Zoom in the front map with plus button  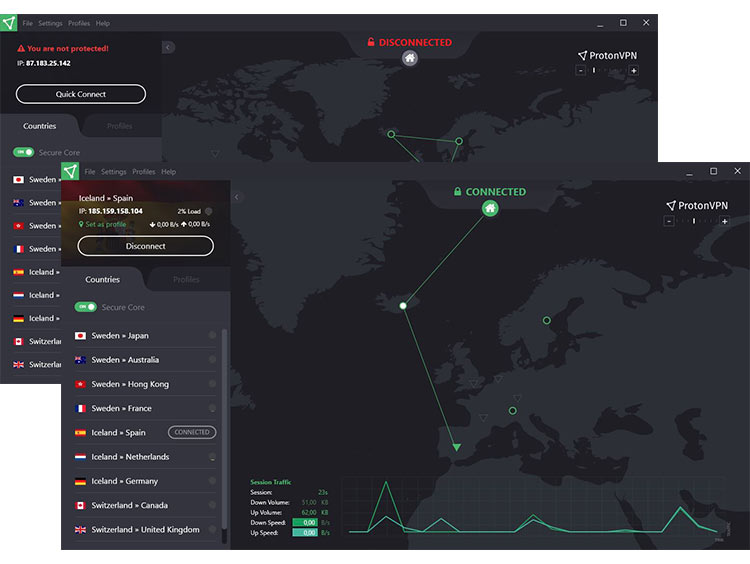724,221
